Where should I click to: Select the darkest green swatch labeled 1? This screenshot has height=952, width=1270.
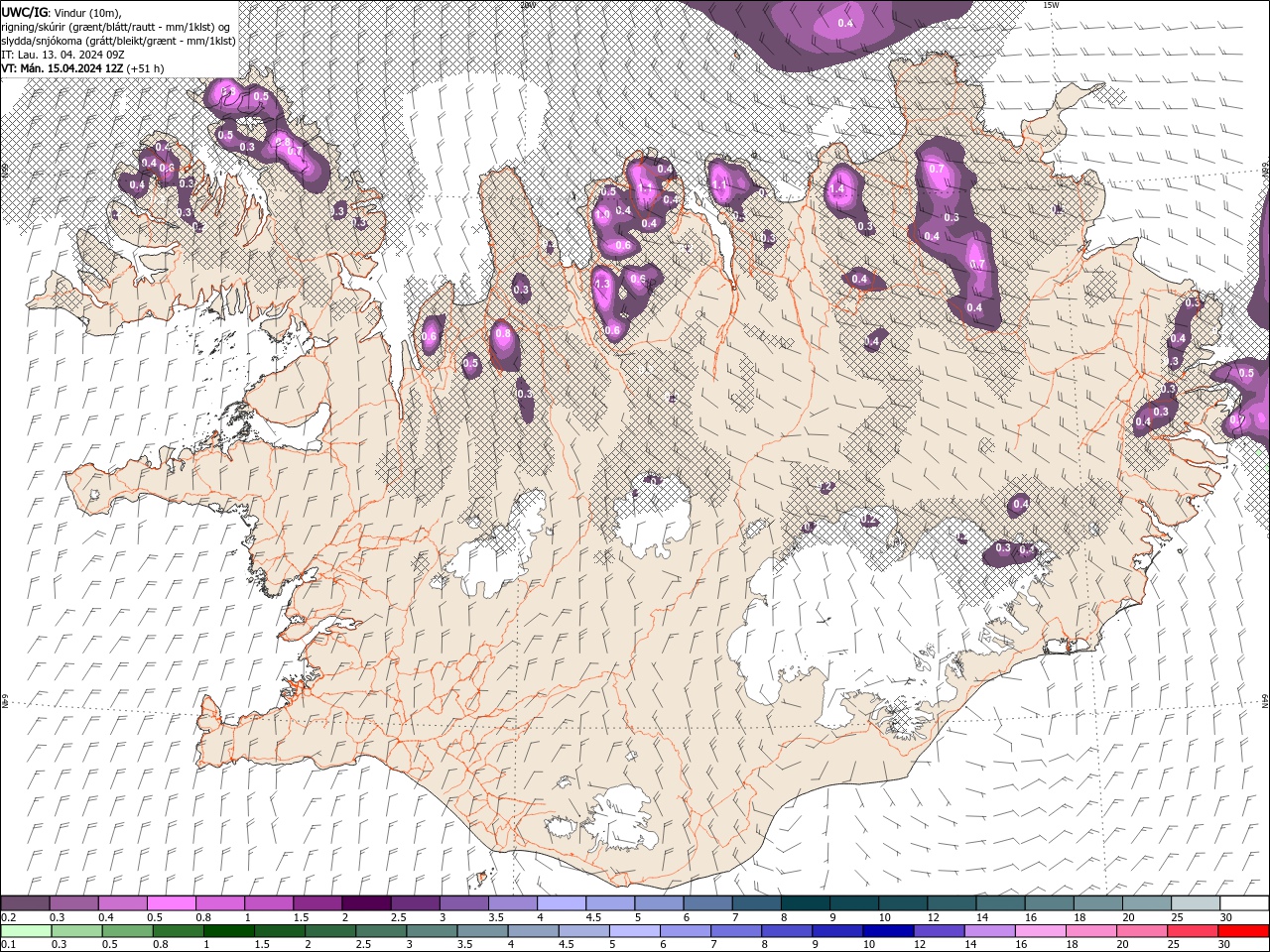tap(229, 930)
